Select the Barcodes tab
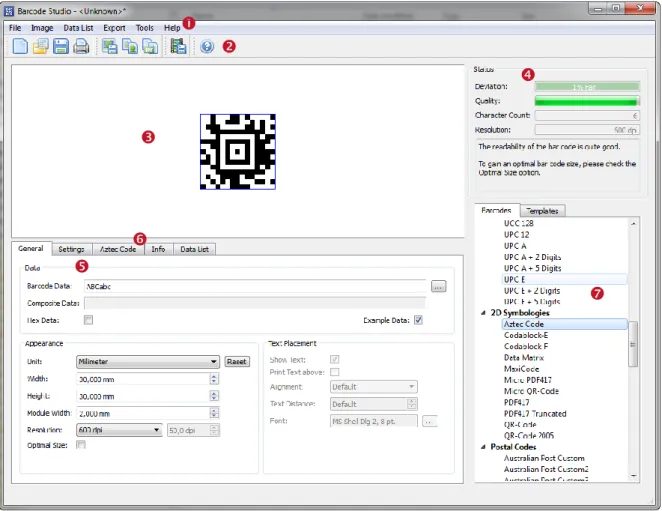The width and height of the screenshot is (662, 511). (496, 210)
